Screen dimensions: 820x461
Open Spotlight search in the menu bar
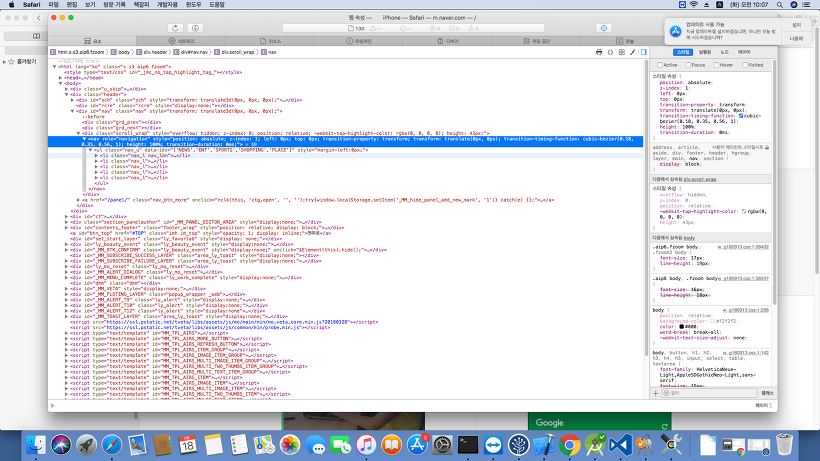780,5
